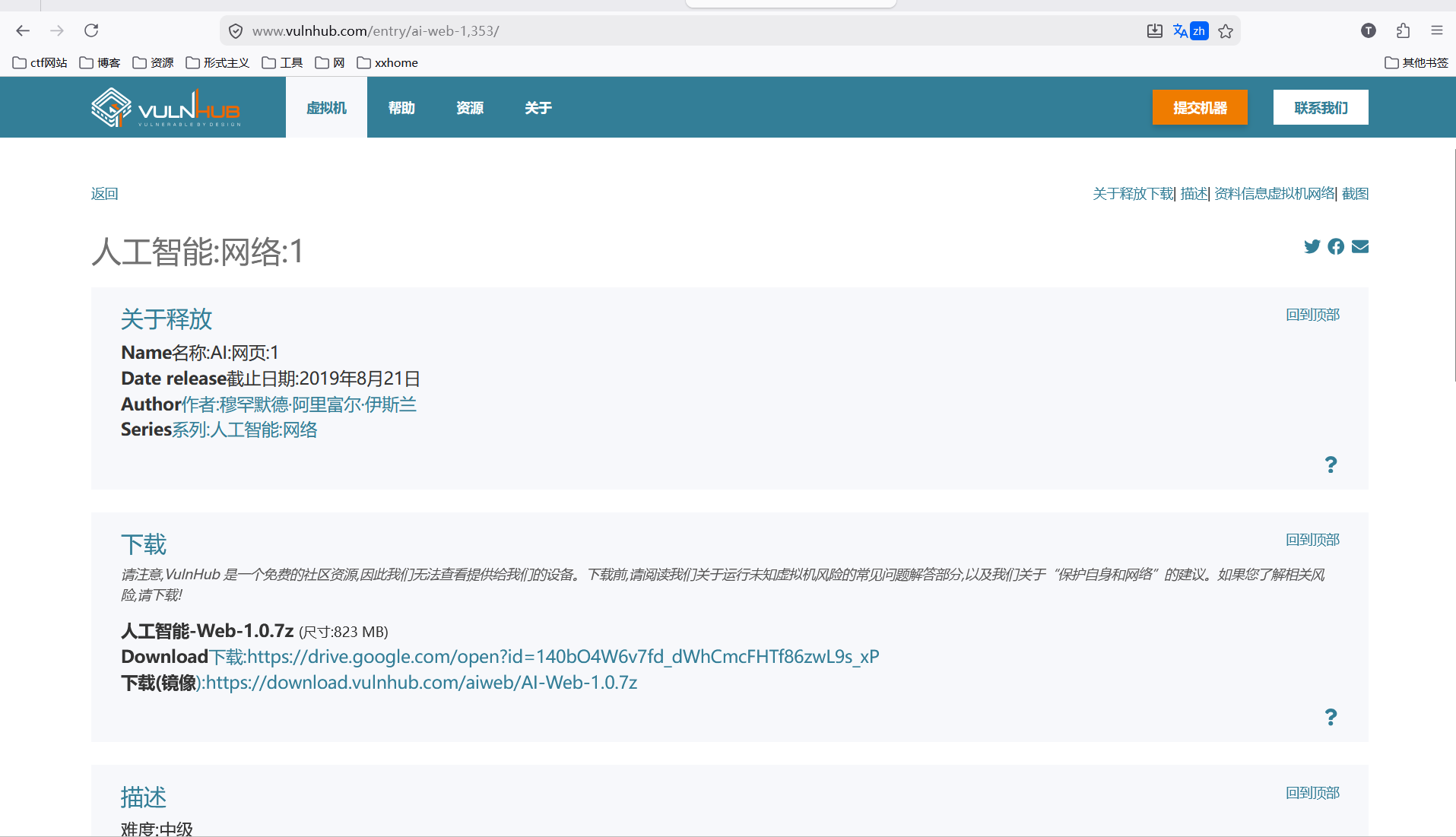Open the 其他书签 bookmarks folder
The image size is (1456, 837).
coord(1416,62)
